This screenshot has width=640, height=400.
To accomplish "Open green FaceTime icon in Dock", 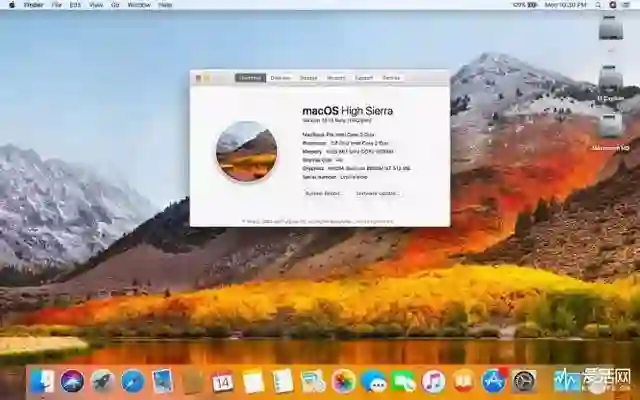I will click(403, 381).
